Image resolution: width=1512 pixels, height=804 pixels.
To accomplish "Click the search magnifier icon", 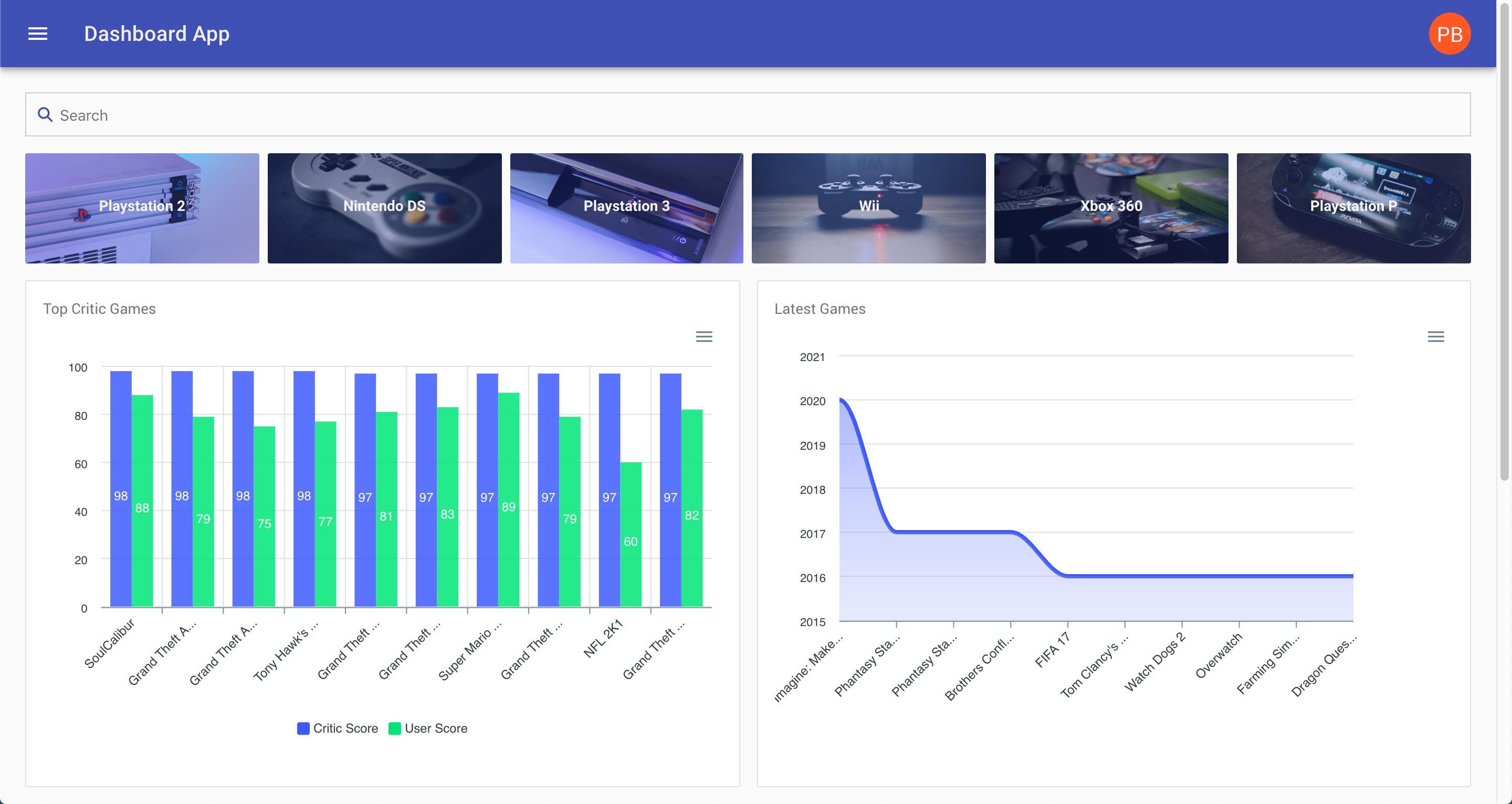I will pos(45,114).
